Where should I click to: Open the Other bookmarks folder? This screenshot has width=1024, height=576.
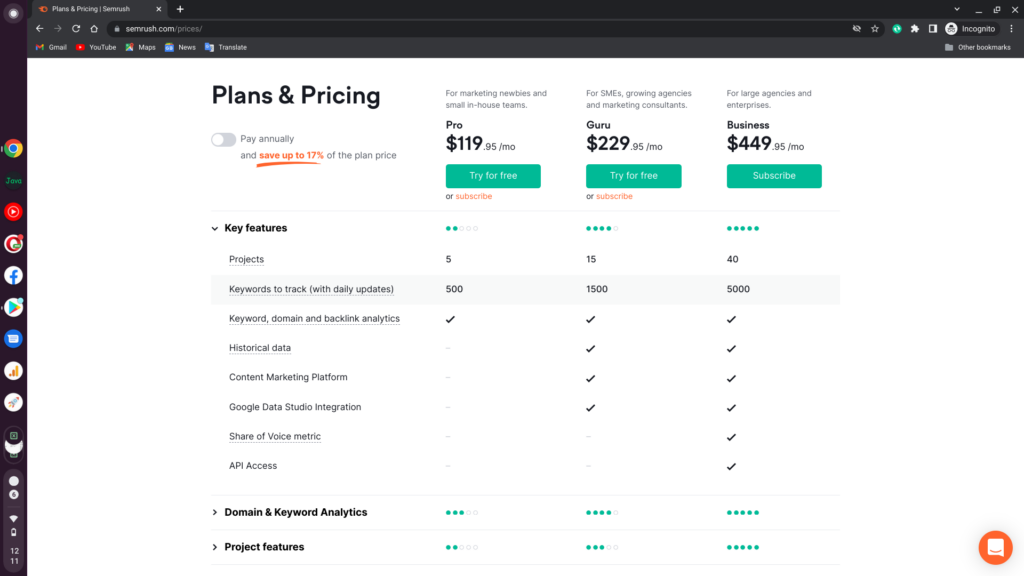pos(978,47)
